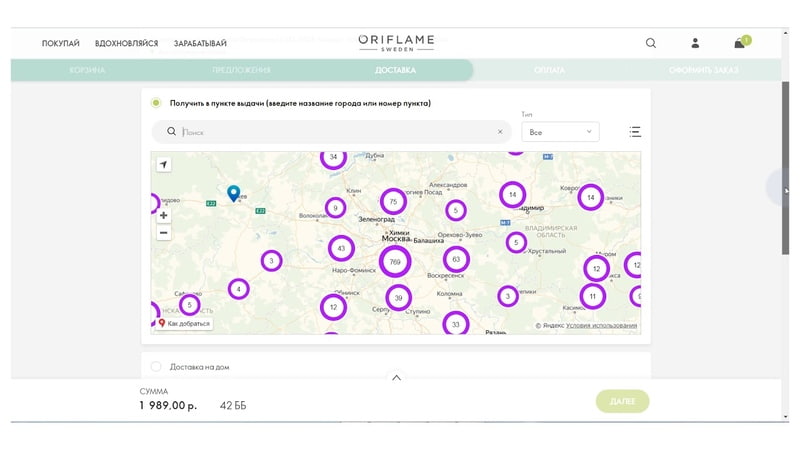Expand the order summary chevron

[396, 378]
